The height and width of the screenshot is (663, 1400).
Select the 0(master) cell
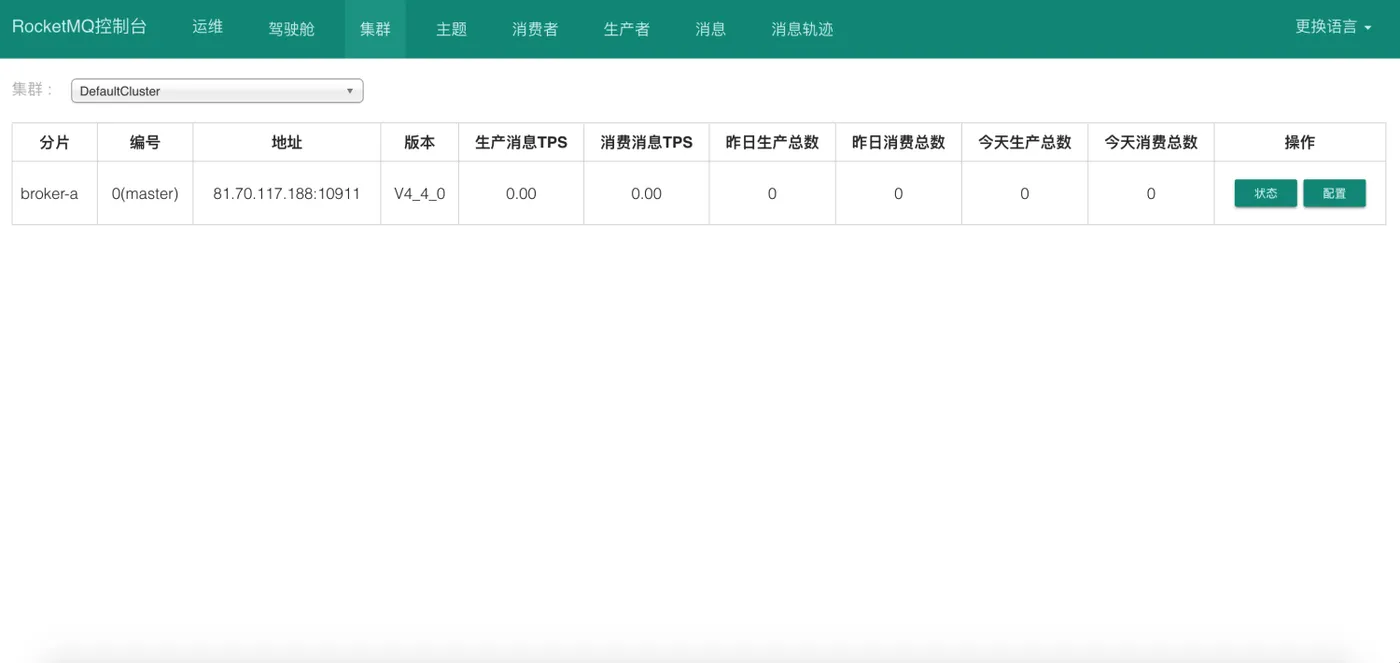(145, 193)
